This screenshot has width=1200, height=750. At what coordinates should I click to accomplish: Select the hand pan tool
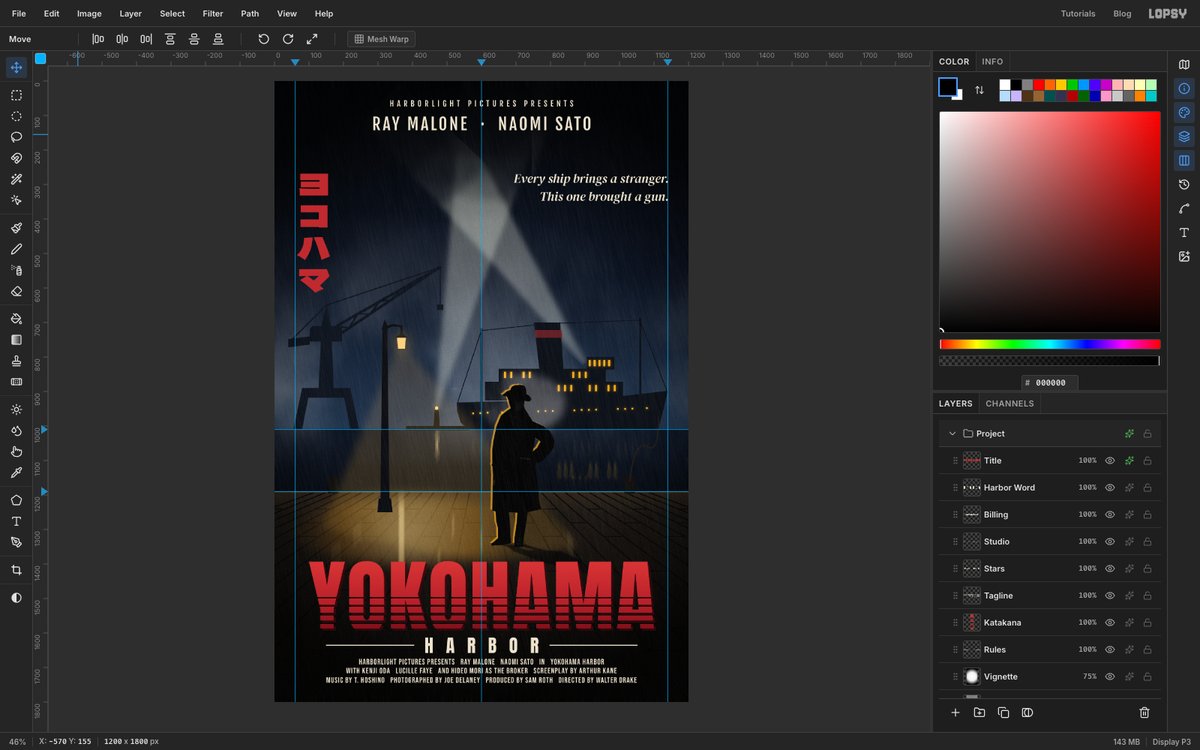(16, 452)
